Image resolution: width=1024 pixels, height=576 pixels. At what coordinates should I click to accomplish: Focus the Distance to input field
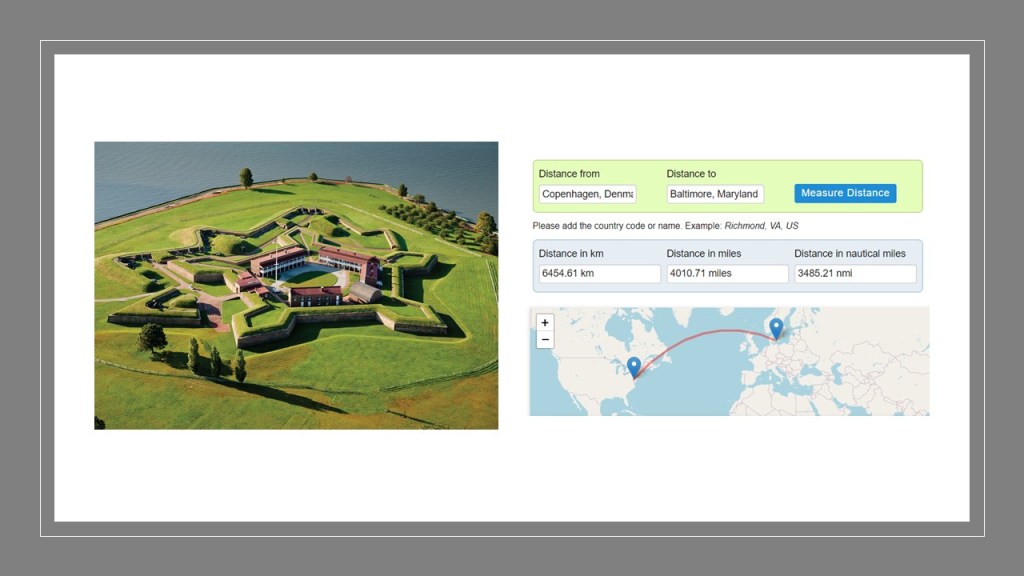(715, 194)
